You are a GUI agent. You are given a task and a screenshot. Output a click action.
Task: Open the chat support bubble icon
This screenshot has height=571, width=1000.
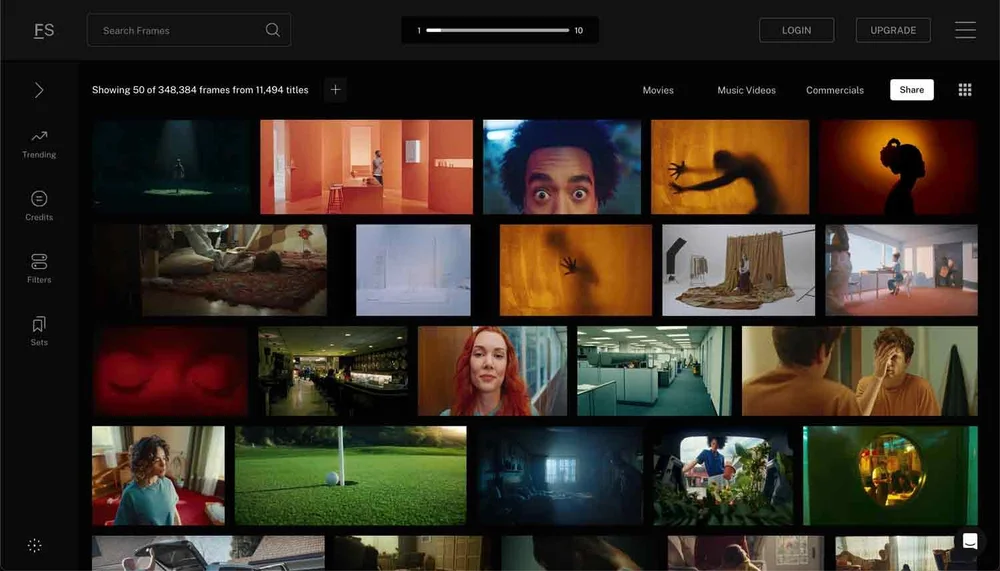point(969,542)
